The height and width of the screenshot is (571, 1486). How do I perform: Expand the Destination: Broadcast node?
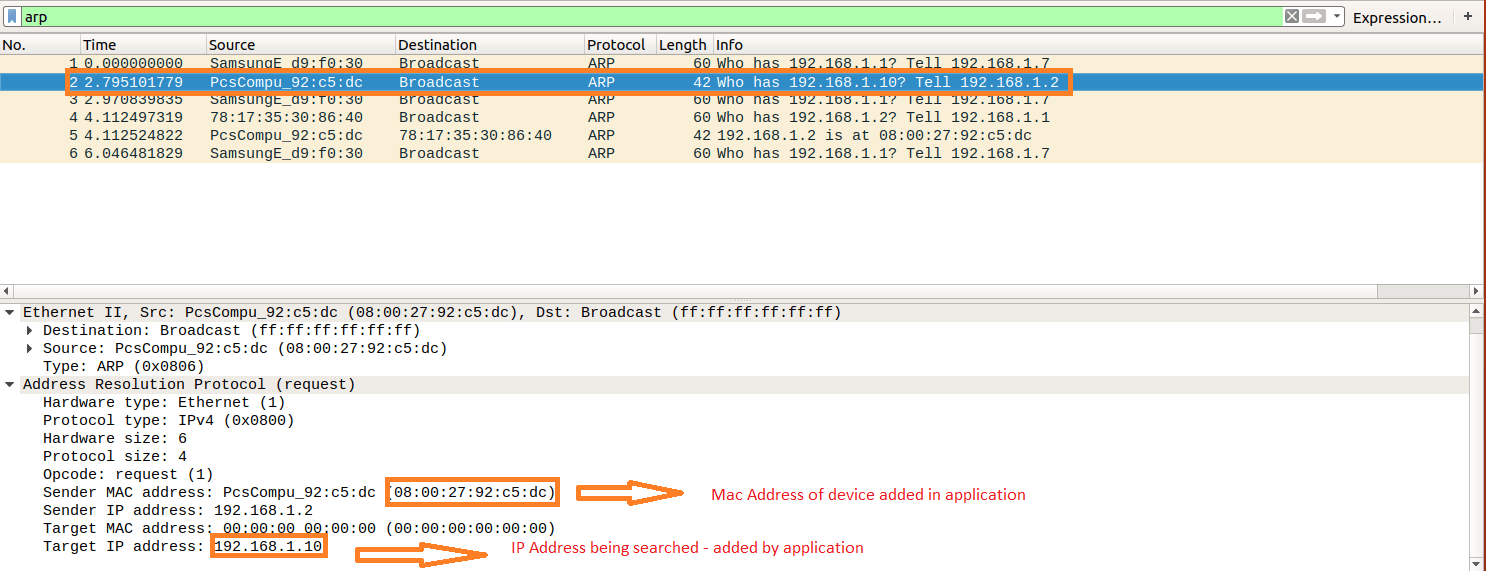[30, 331]
